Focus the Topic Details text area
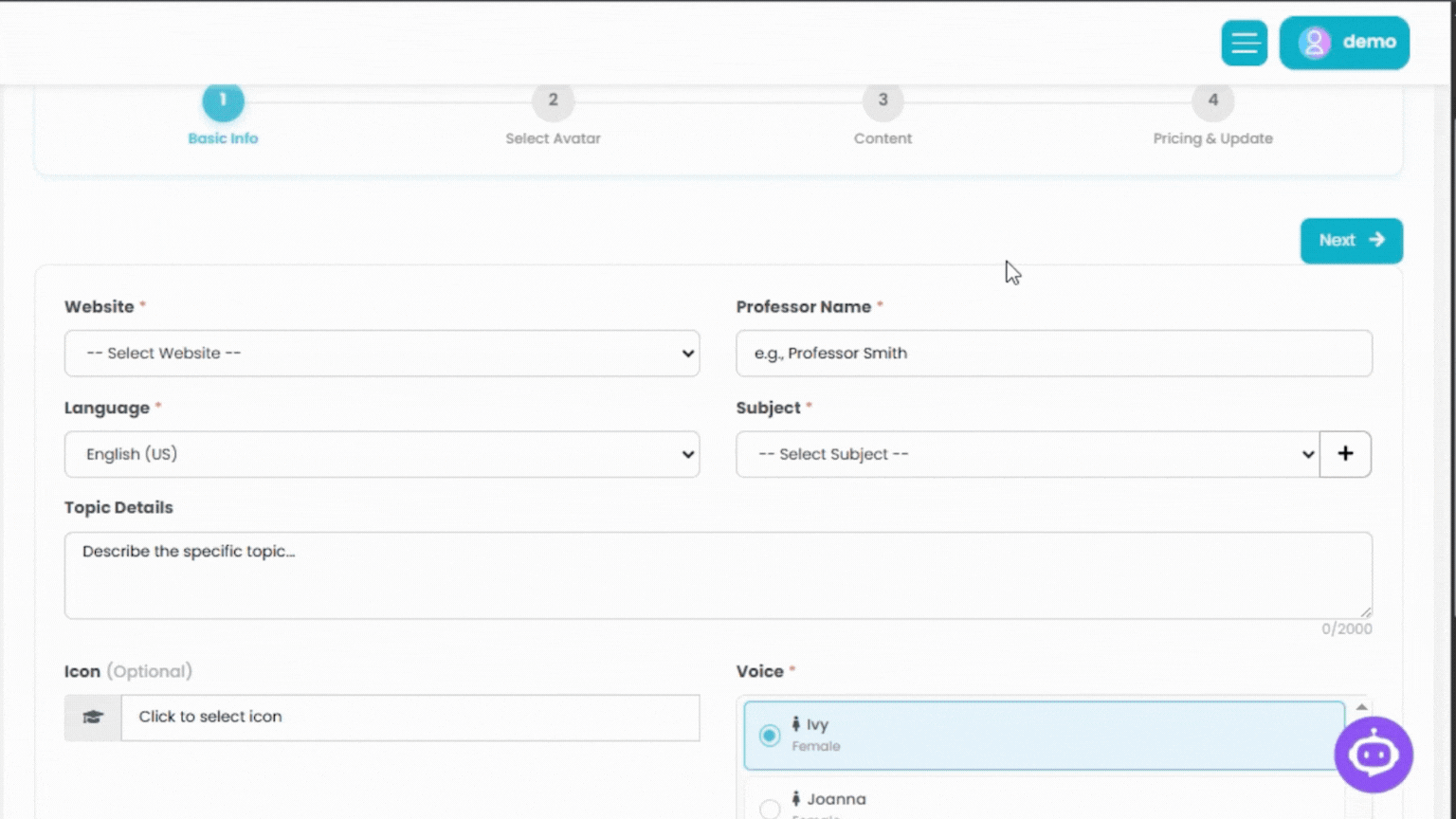Image resolution: width=1456 pixels, height=819 pixels. coord(718,575)
